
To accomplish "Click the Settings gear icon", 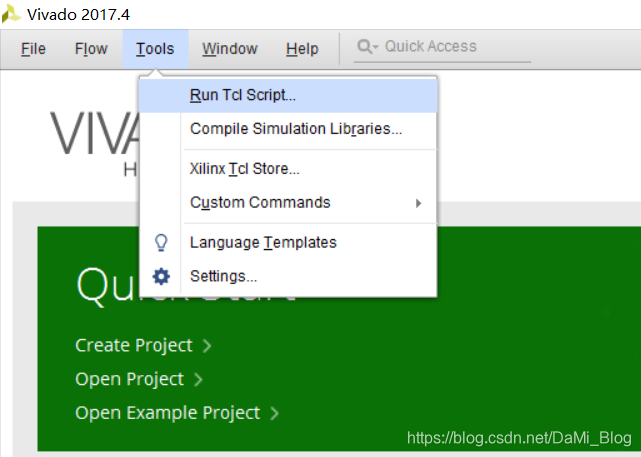I will [161, 276].
